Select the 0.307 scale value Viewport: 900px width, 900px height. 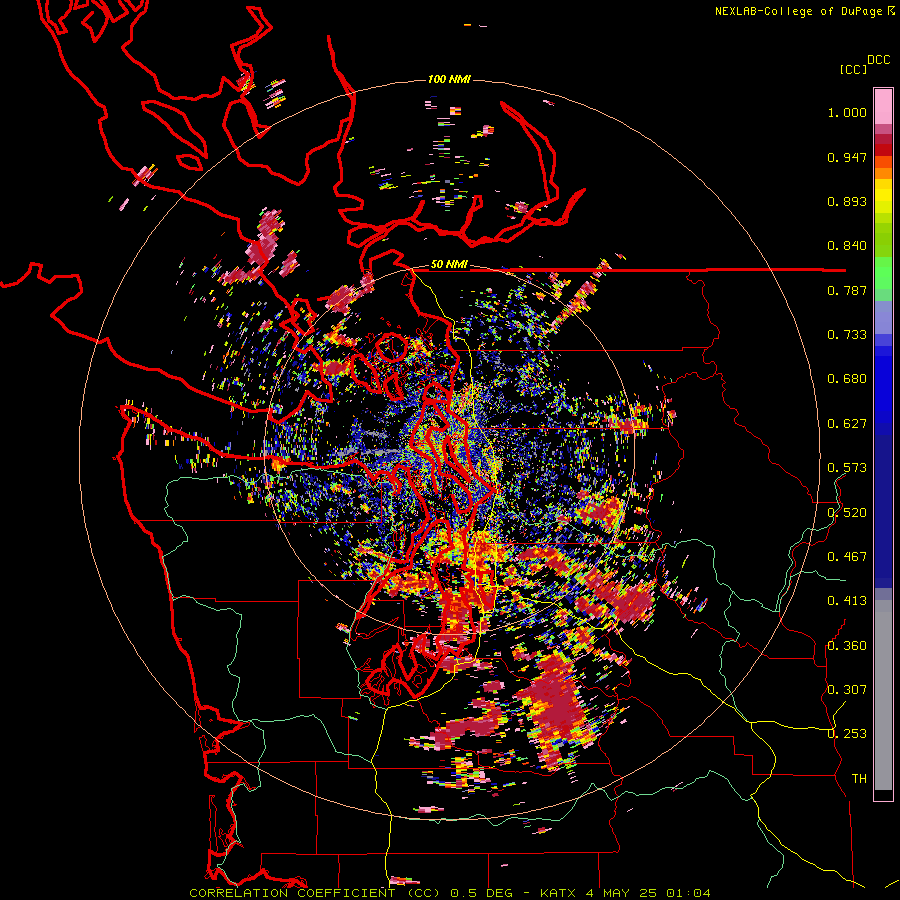847,690
